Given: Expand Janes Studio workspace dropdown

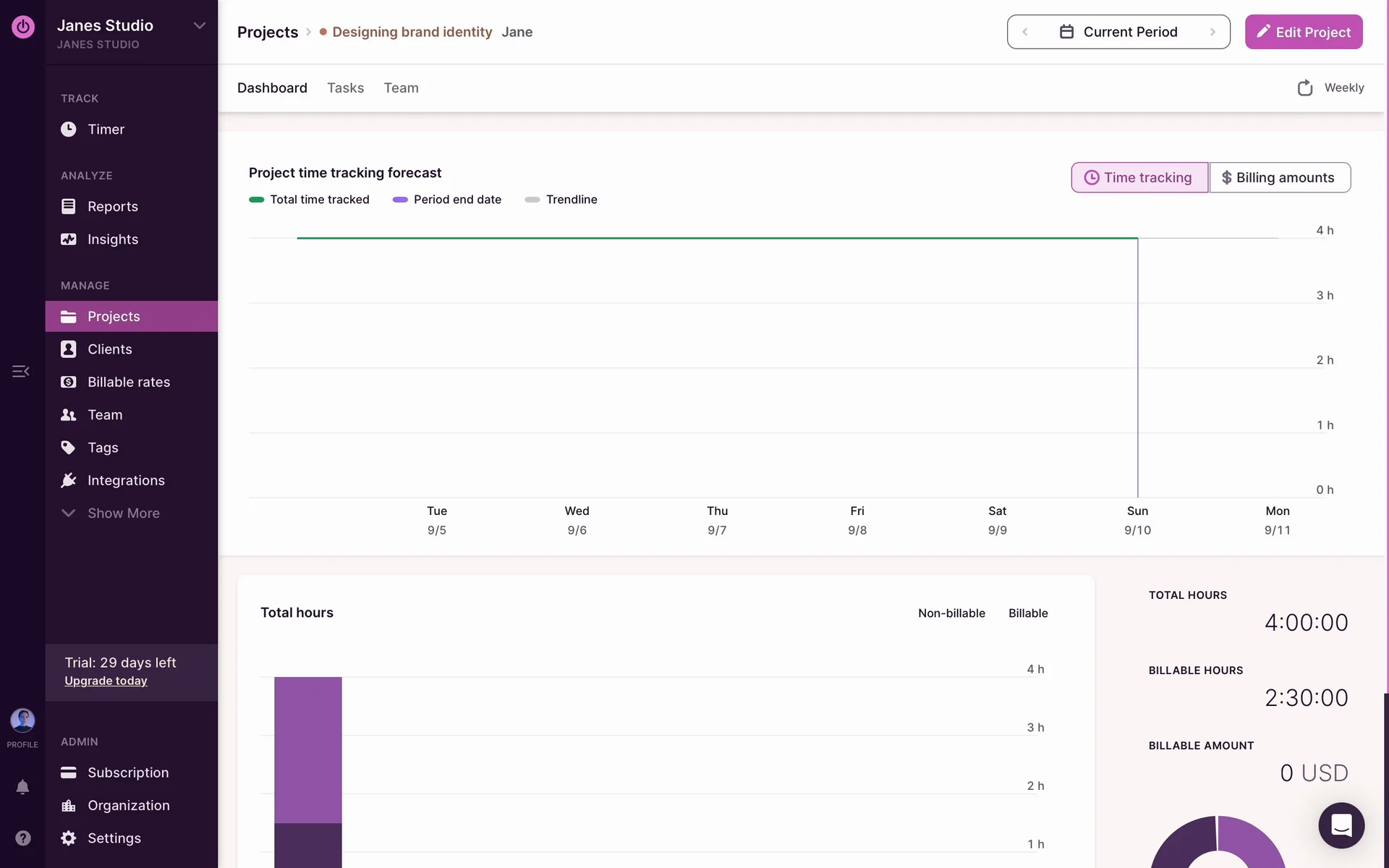Looking at the screenshot, I should pos(199,26).
